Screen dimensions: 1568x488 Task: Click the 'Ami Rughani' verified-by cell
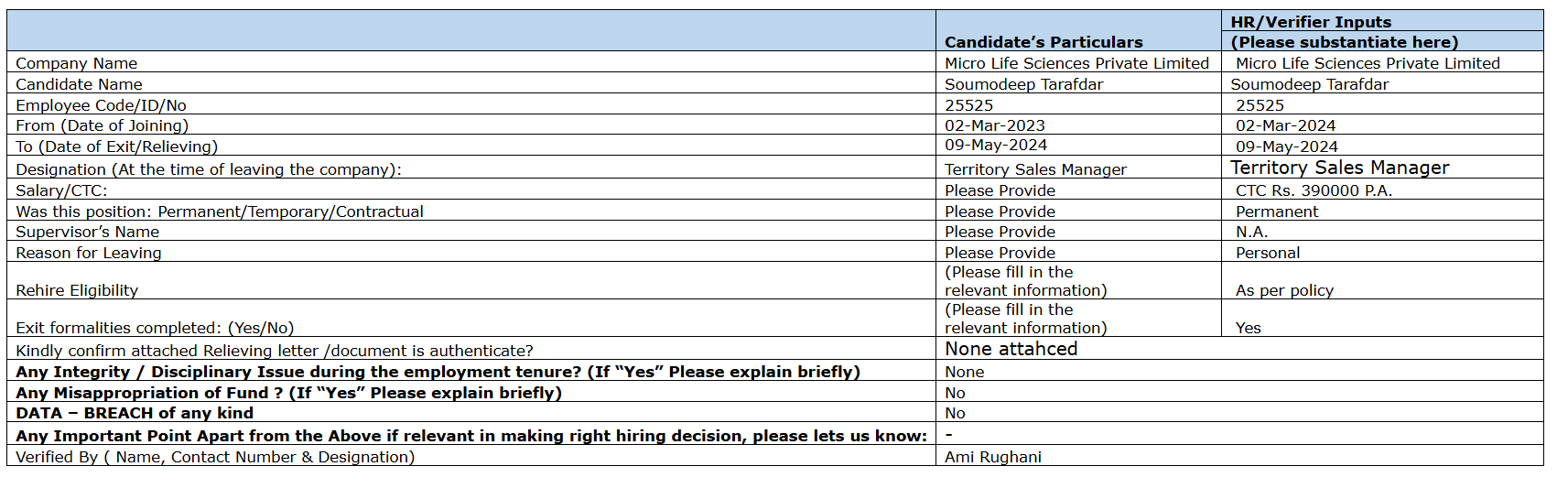[993, 457]
